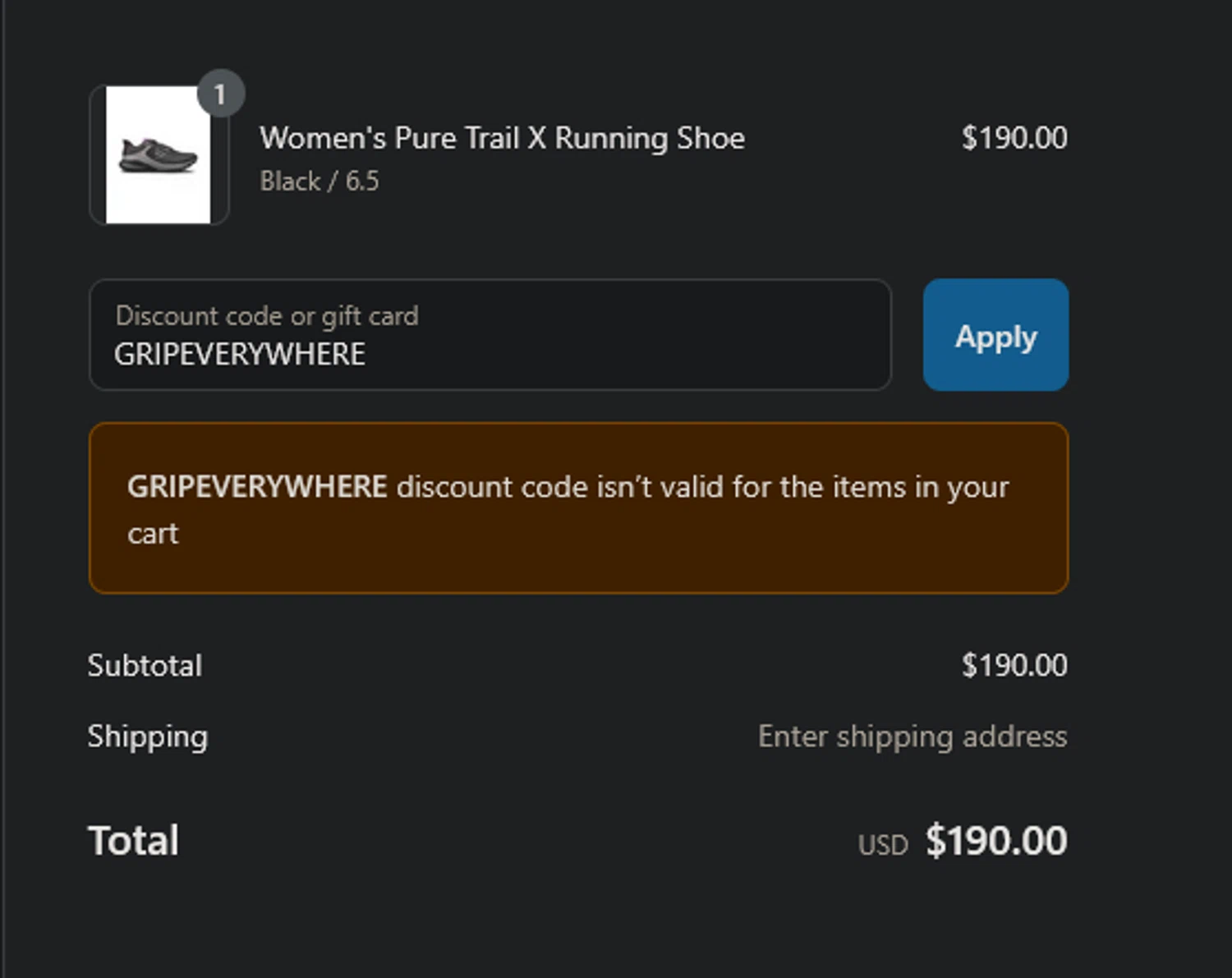This screenshot has height=978, width=1232.
Task: Click the 'Enter shipping address' text
Action: coord(912,737)
